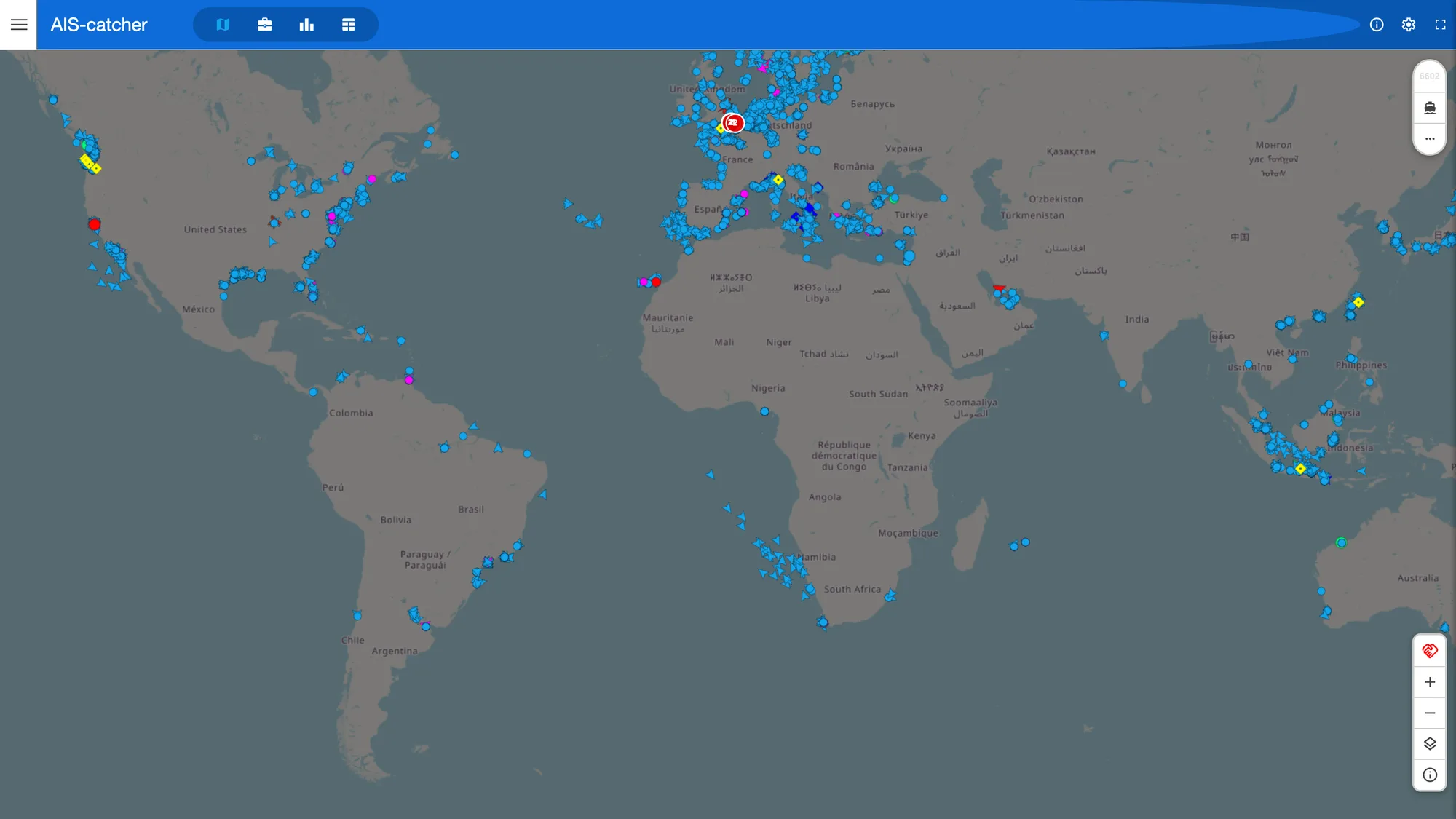Select the yellow diamond marker north of Corsica
This screenshot has height=819, width=1456.
pos(778,180)
